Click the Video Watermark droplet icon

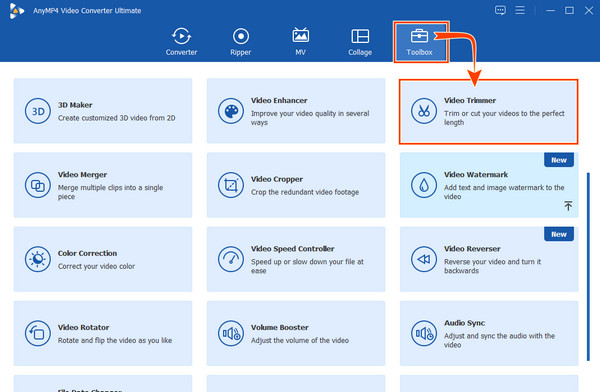point(424,185)
